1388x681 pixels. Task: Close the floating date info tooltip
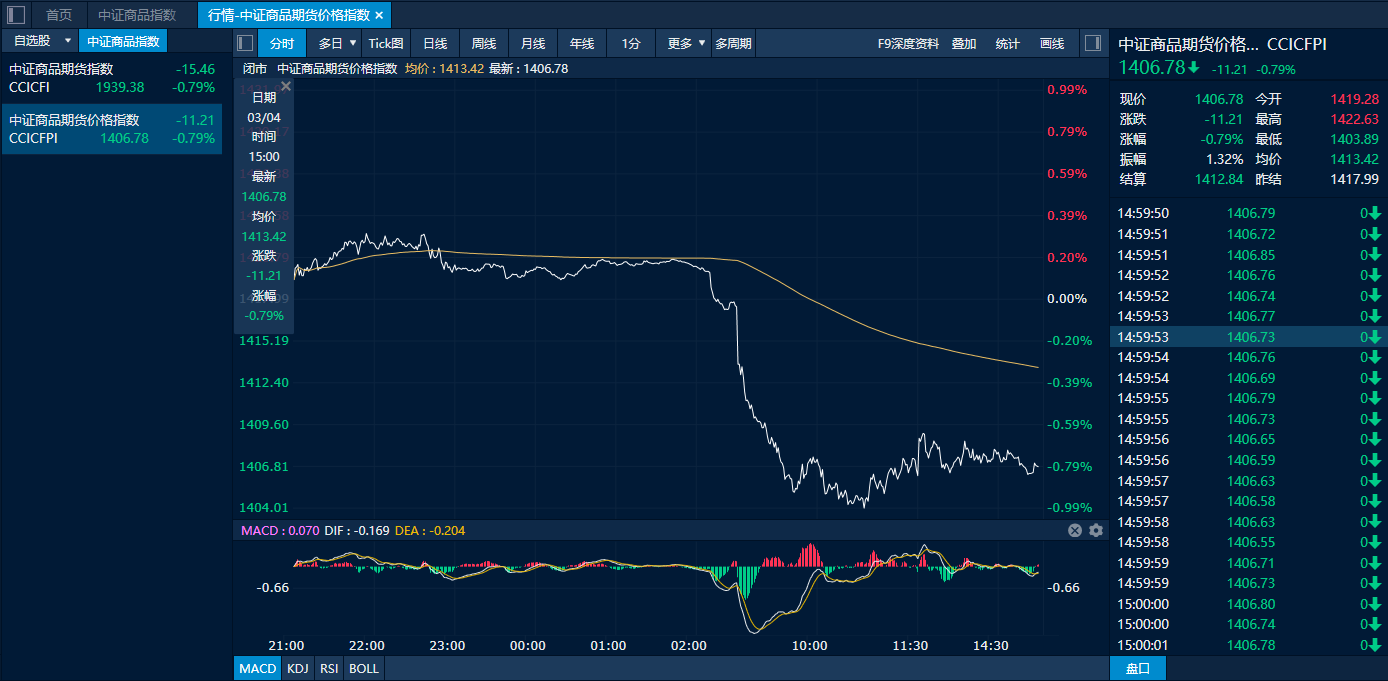coord(285,87)
